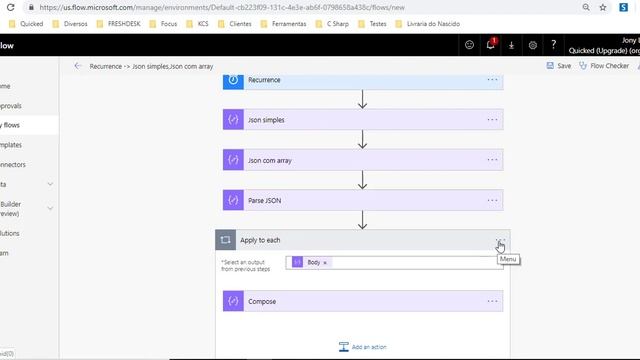Click the Compose step icon
640x360 pixels.
coord(233,301)
